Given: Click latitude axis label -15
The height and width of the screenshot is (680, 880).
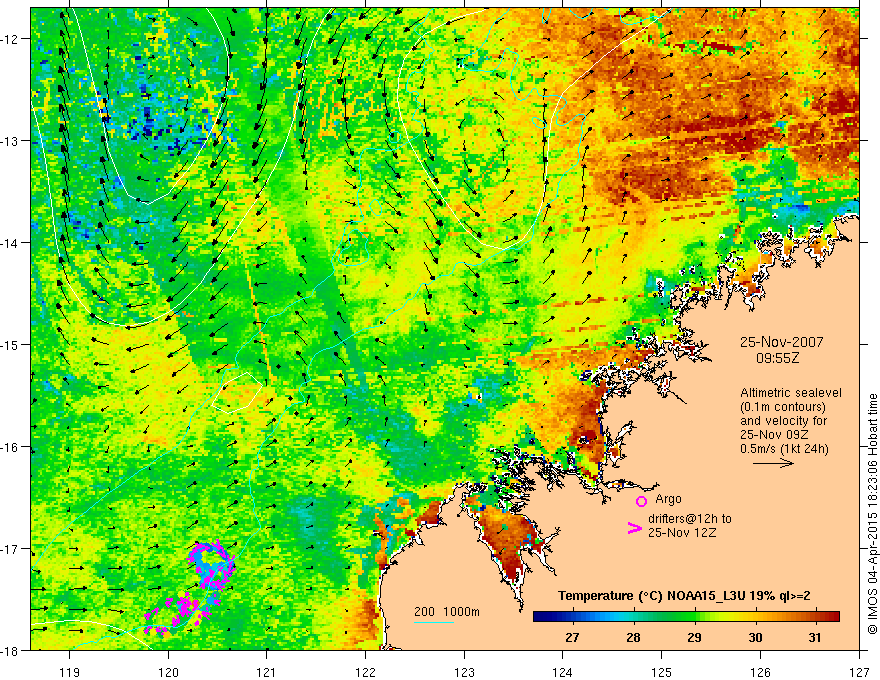Looking at the screenshot, I should click(10, 344).
